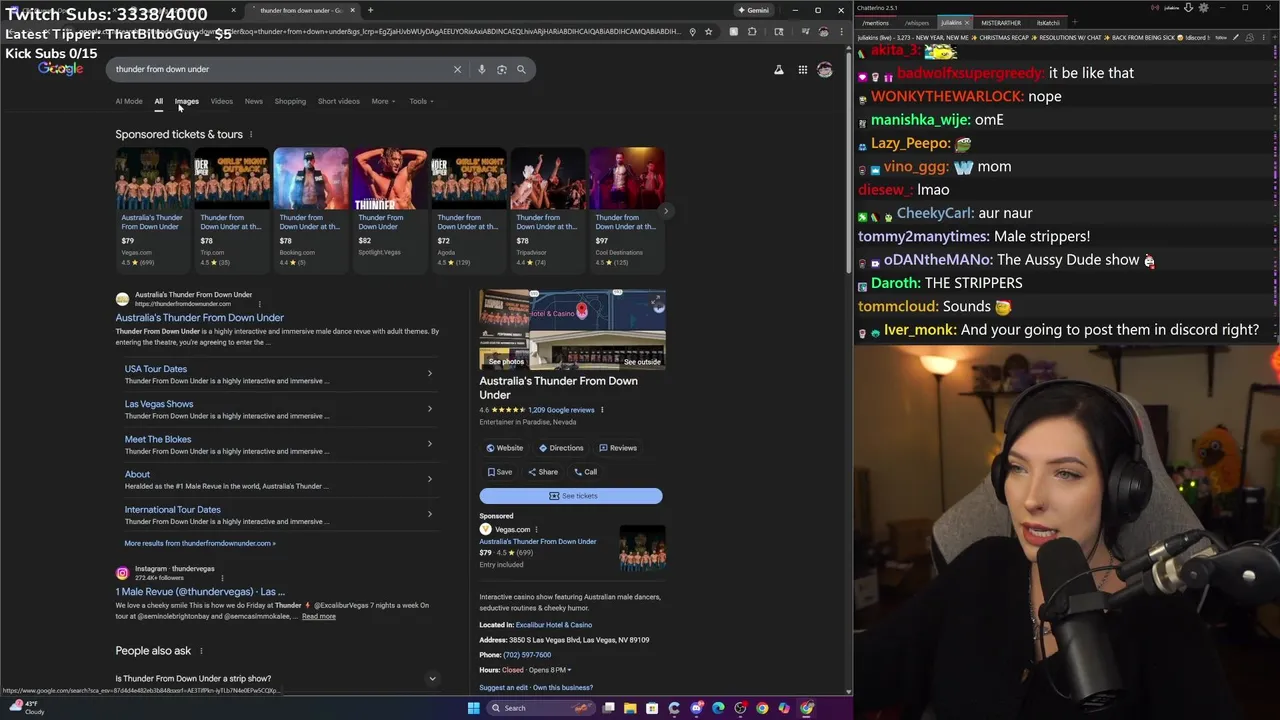
Task: Click See tickets button
Action: coord(571,496)
